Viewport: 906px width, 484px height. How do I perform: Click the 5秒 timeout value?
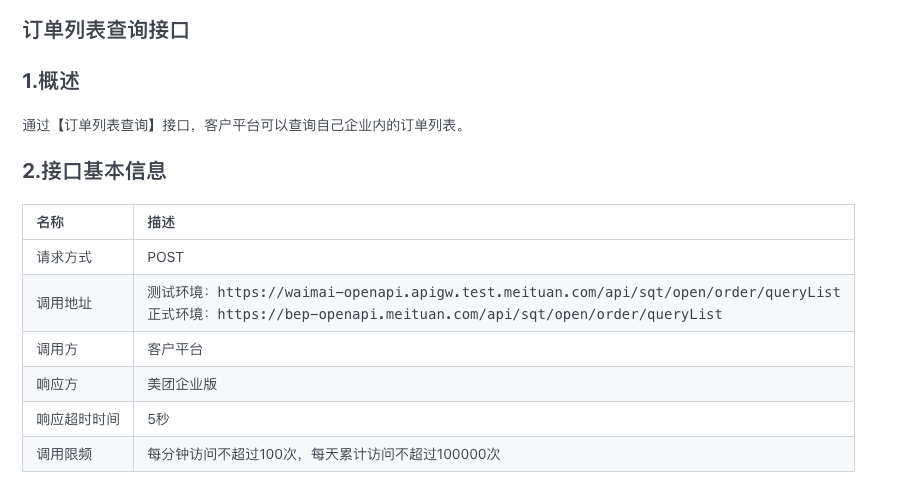point(158,419)
